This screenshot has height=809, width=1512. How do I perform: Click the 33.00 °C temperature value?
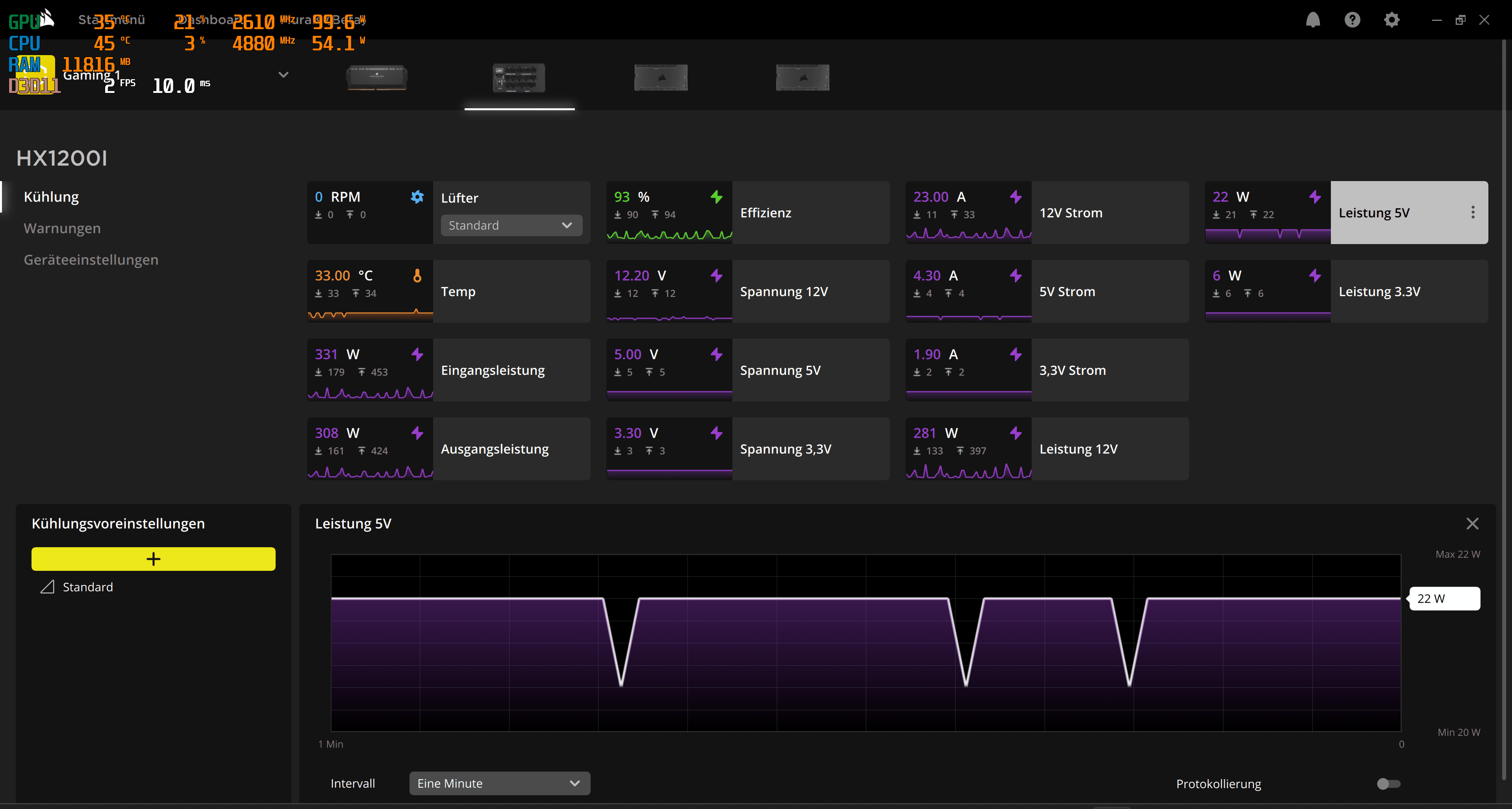click(x=343, y=276)
